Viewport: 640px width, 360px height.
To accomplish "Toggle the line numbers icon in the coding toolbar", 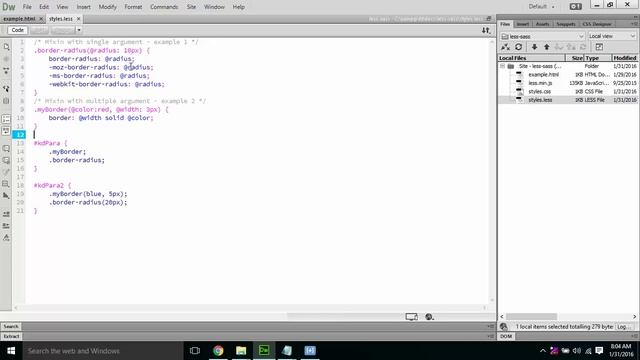I will (x=6, y=119).
